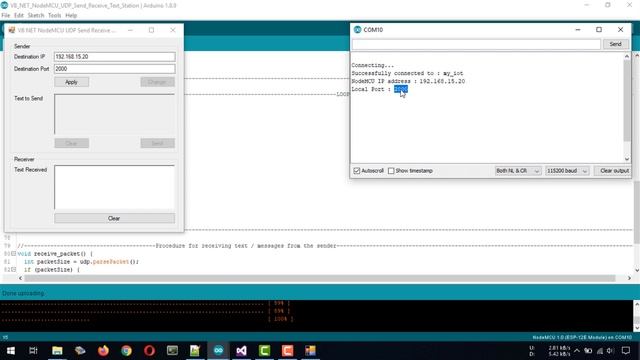The image size is (640, 360).
Task: Click the Text Received box
Action: [x=115, y=187]
